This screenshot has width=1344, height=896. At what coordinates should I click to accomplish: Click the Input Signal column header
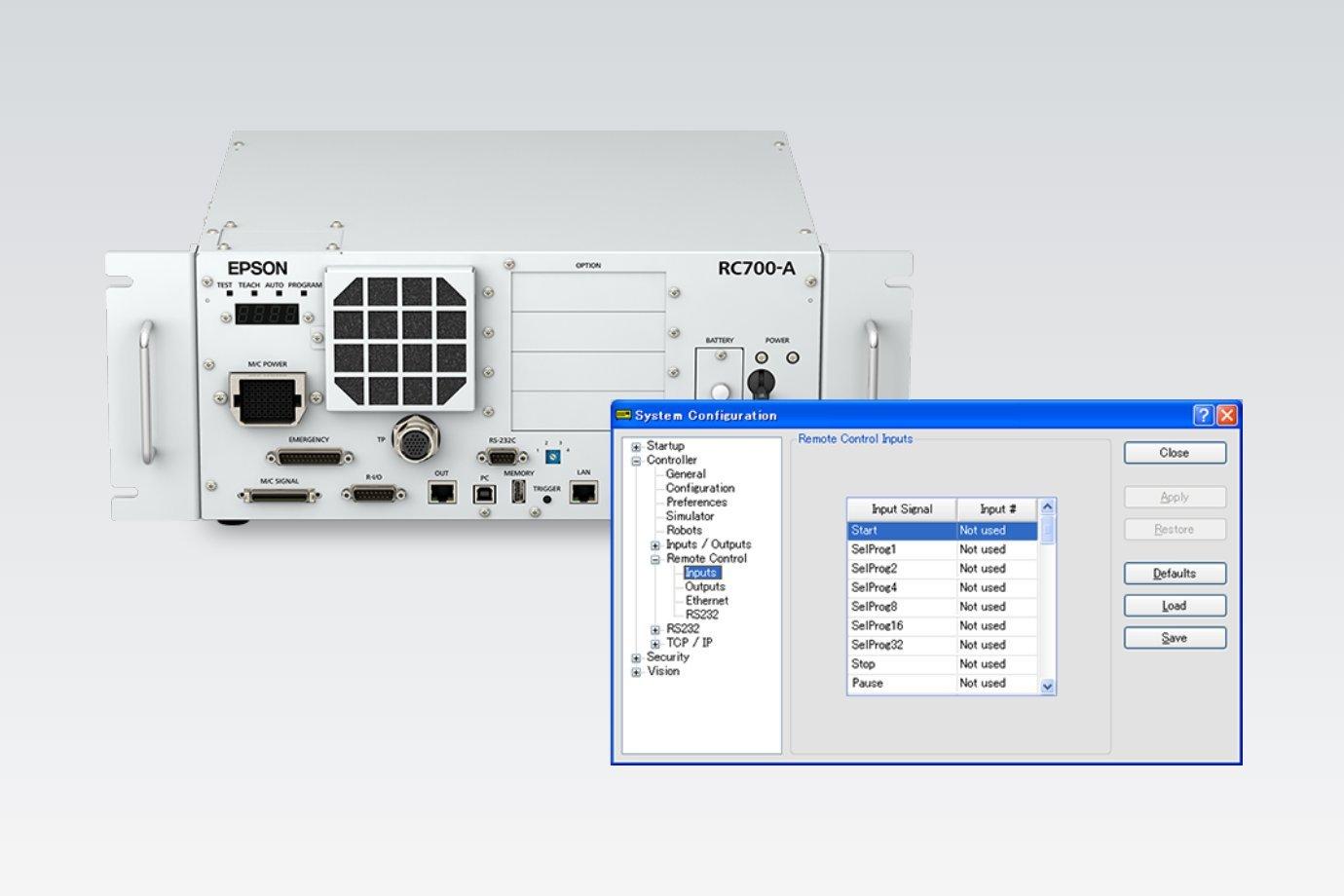(x=902, y=509)
